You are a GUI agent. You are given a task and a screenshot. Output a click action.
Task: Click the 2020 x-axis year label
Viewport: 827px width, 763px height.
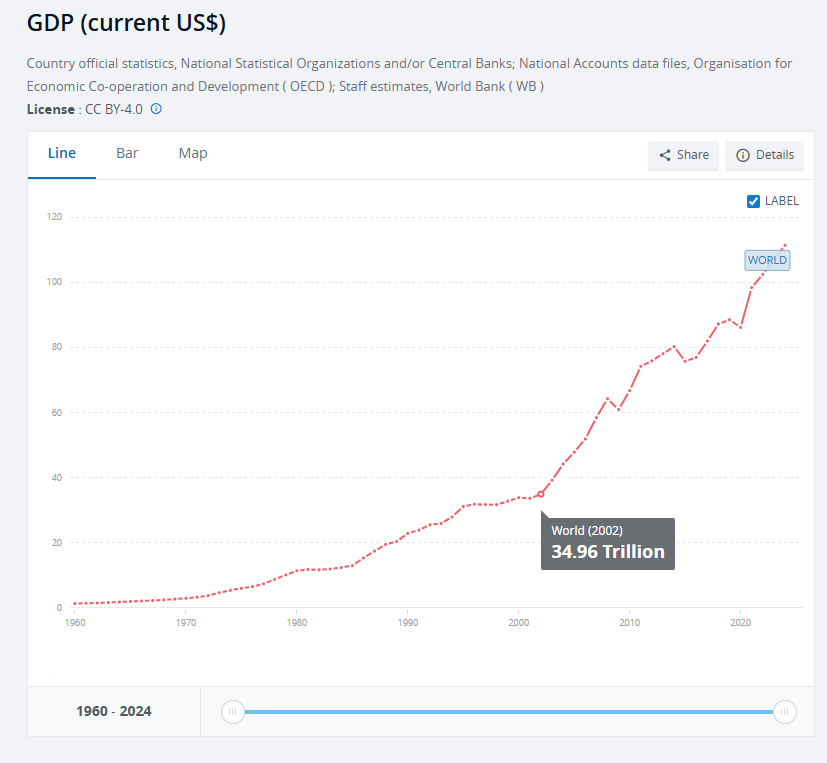[740, 623]
